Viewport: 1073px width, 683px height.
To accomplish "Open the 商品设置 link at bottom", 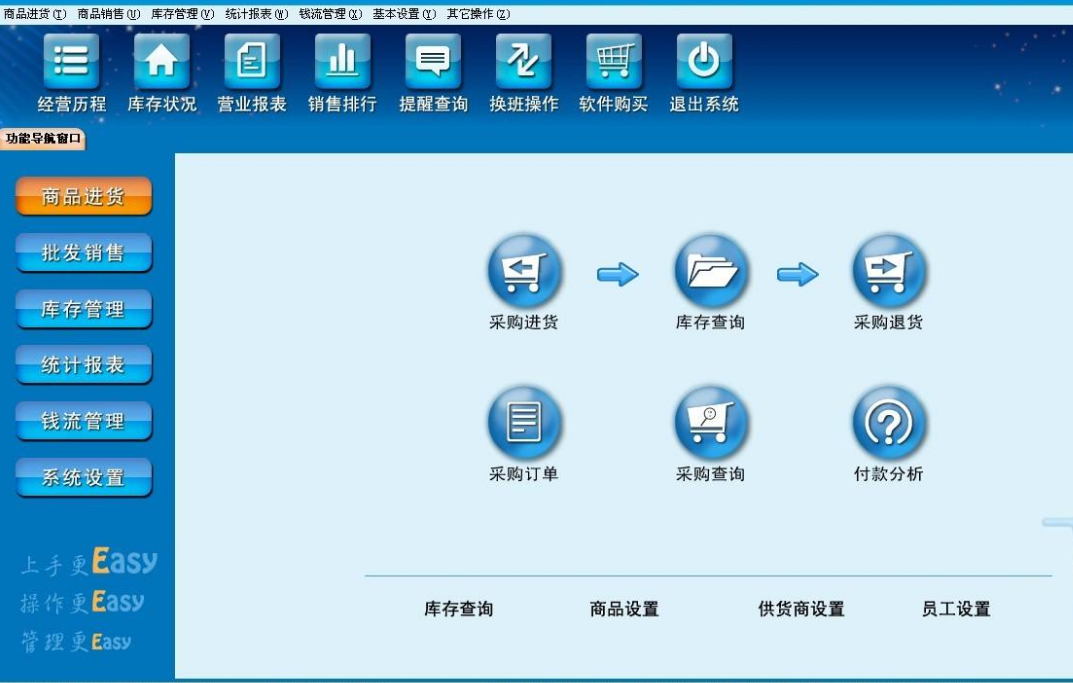I will pyautogui.click(x=624, y=609).
